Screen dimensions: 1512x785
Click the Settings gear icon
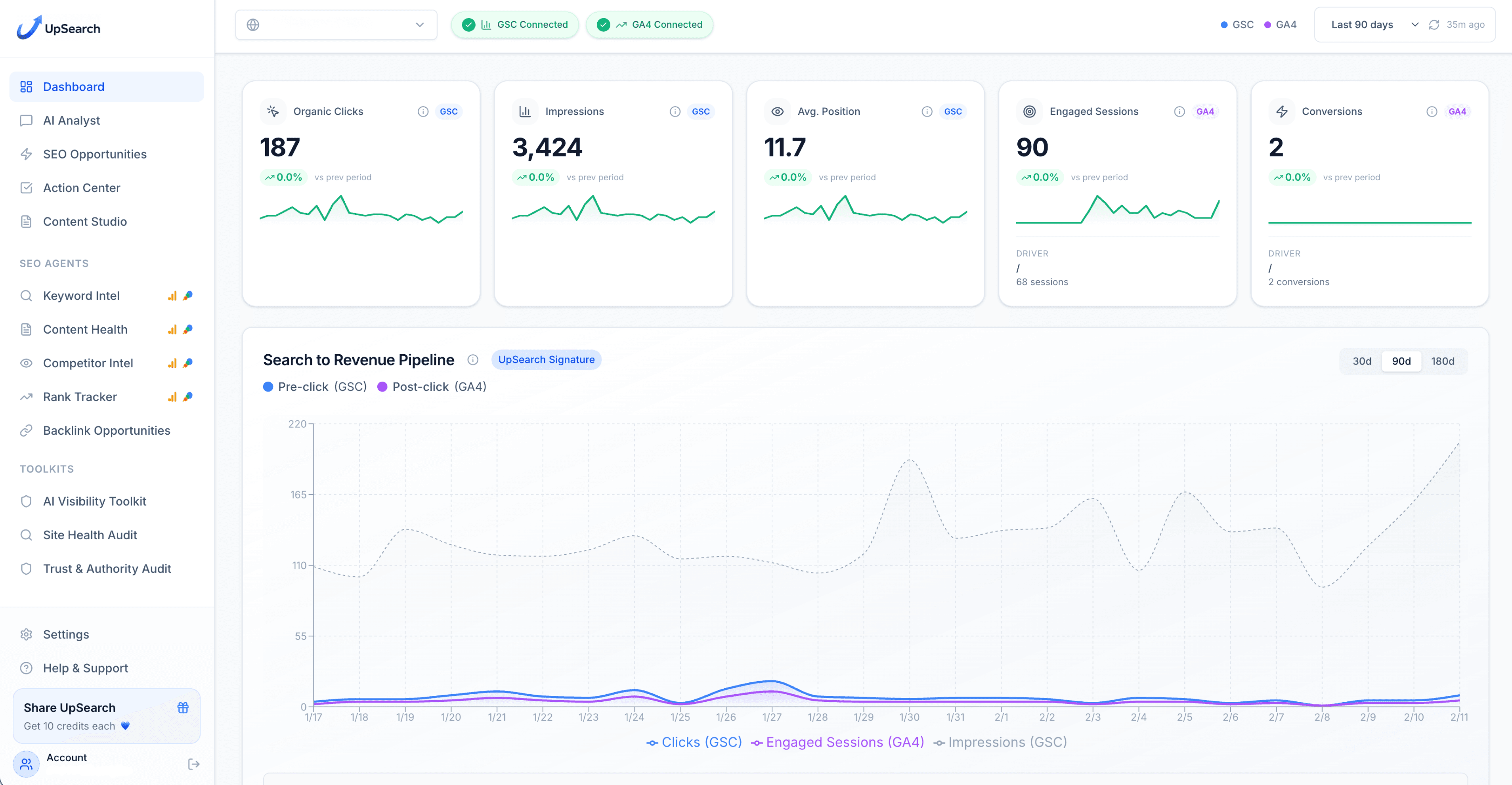tap(27, 634)
